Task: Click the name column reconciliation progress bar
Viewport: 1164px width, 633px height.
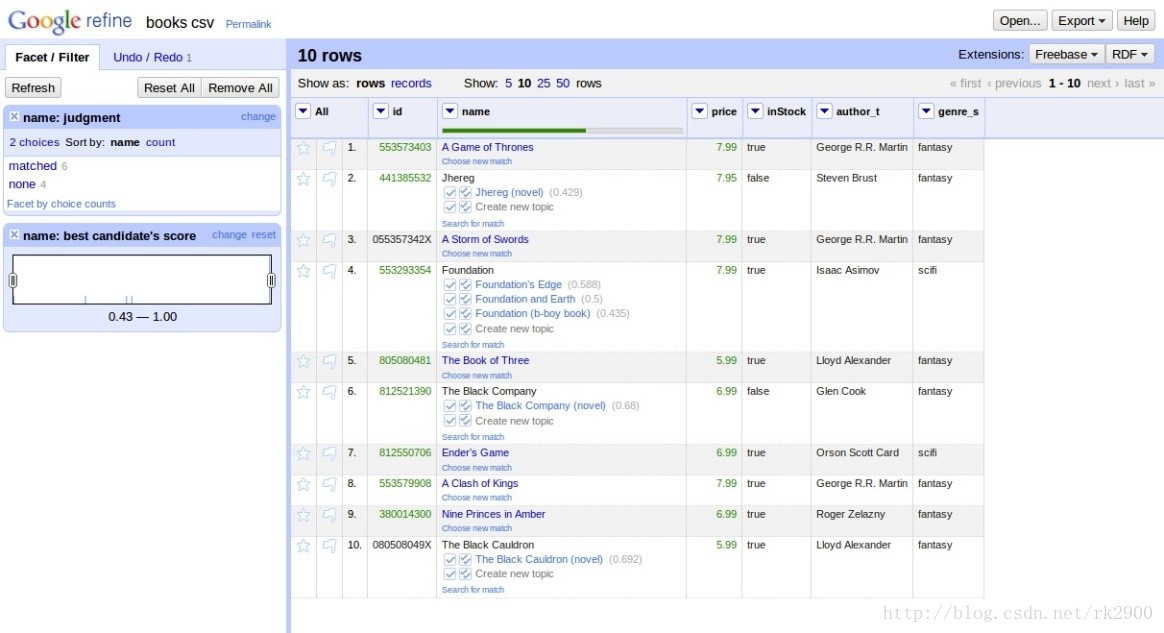Action: coord(562,131)
